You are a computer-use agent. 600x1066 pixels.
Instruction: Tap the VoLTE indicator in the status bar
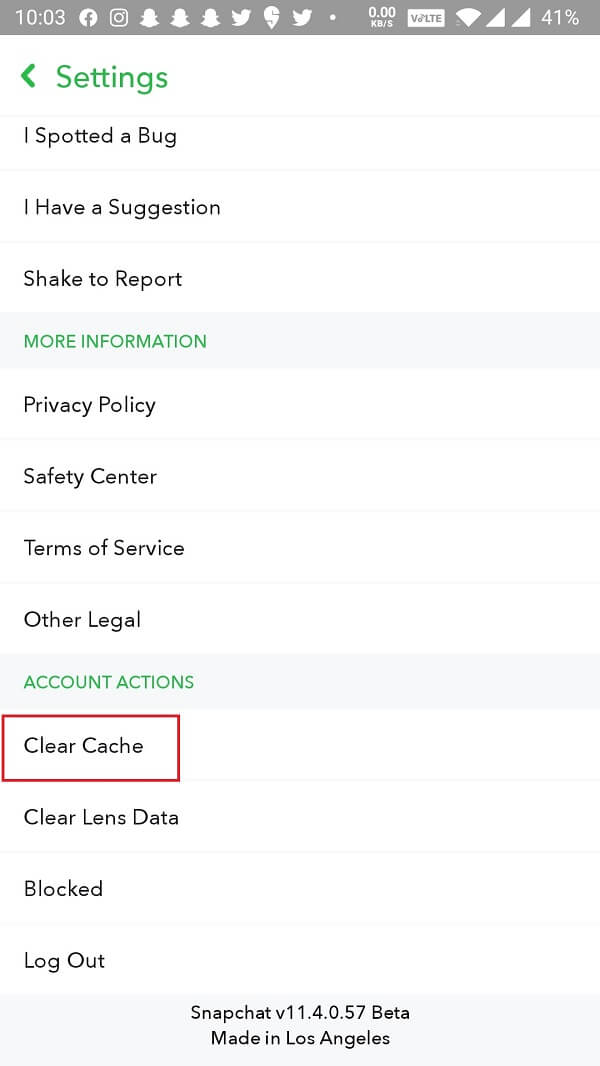(425, 17)
